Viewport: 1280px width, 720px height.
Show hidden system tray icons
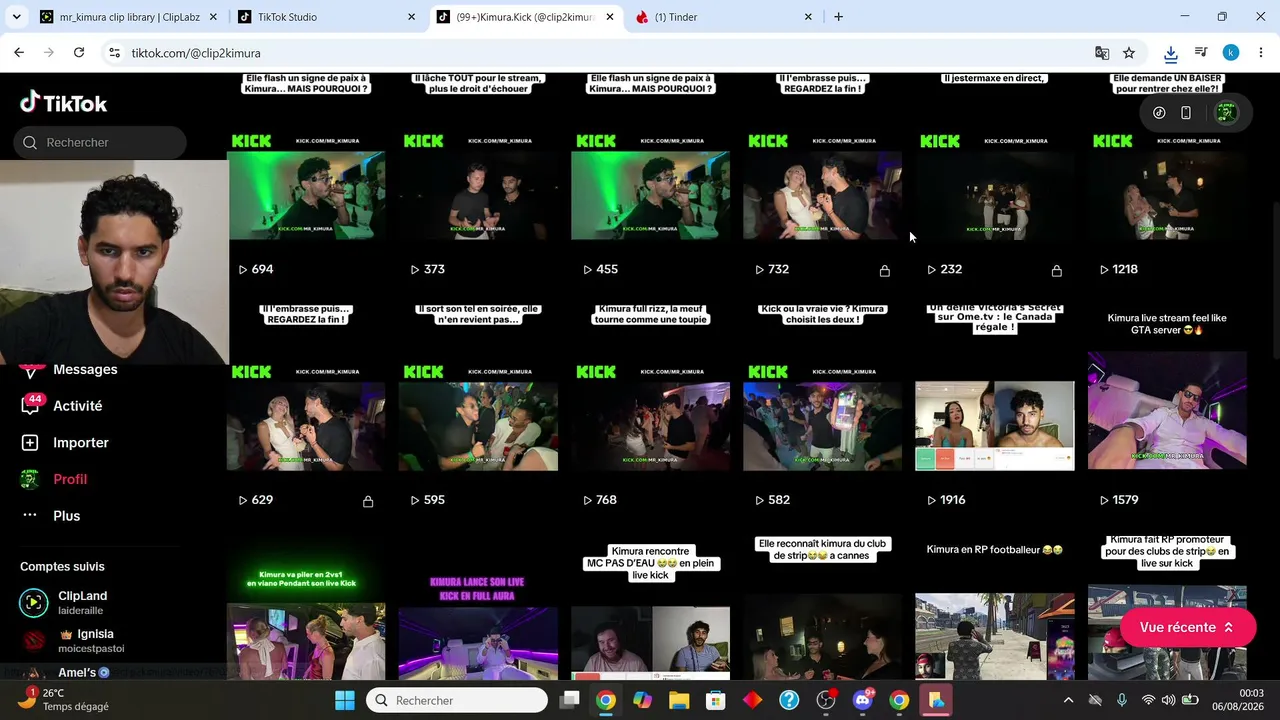(x=1068, y=700)
